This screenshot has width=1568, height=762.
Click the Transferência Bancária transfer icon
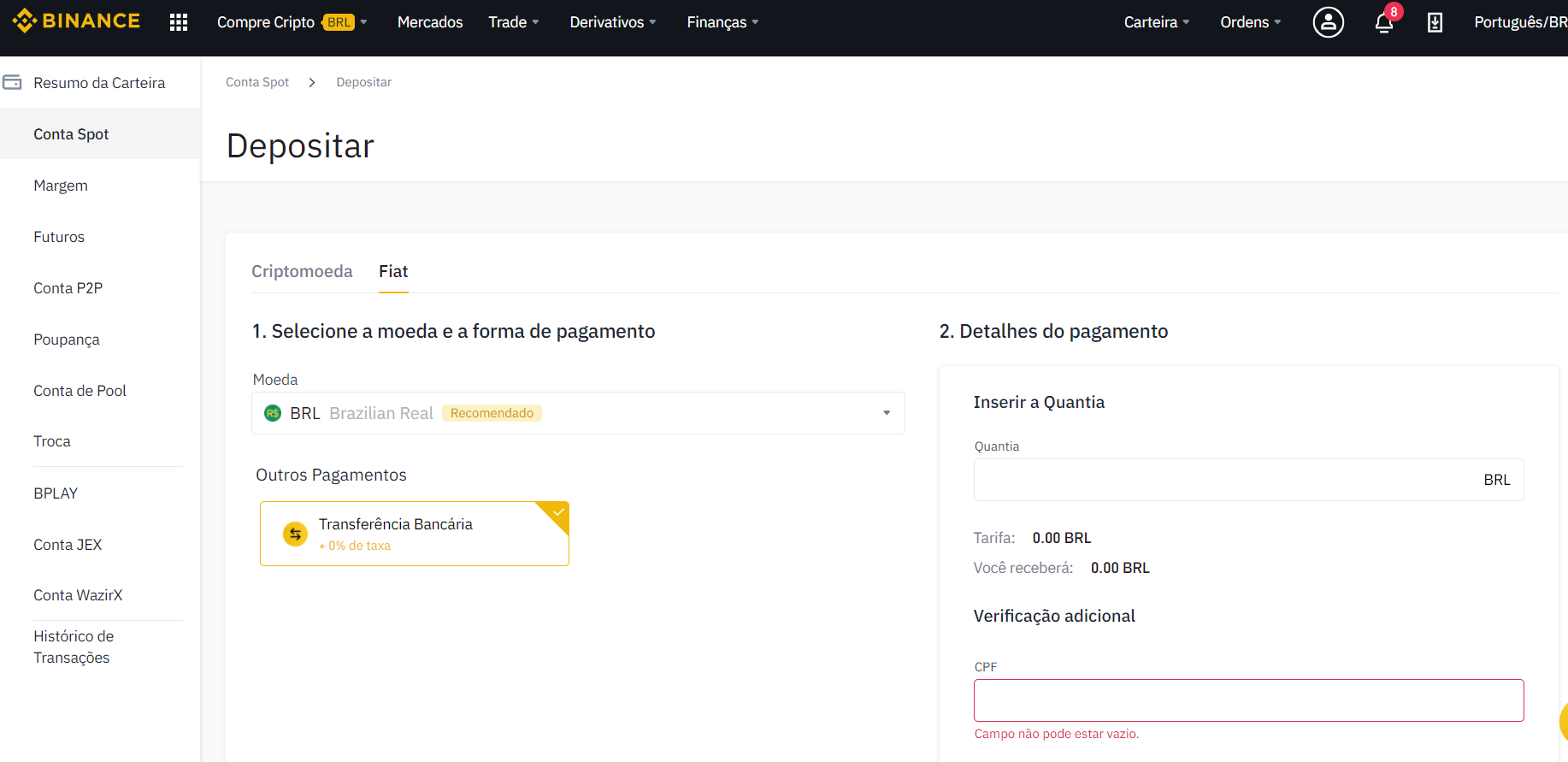[295, 534]
